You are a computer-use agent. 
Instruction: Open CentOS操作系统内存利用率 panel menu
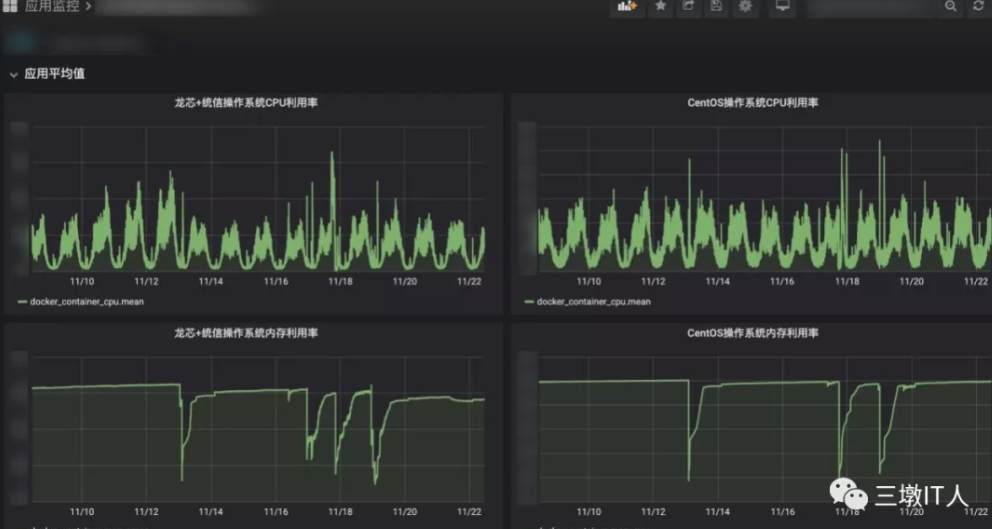point(752,333)
